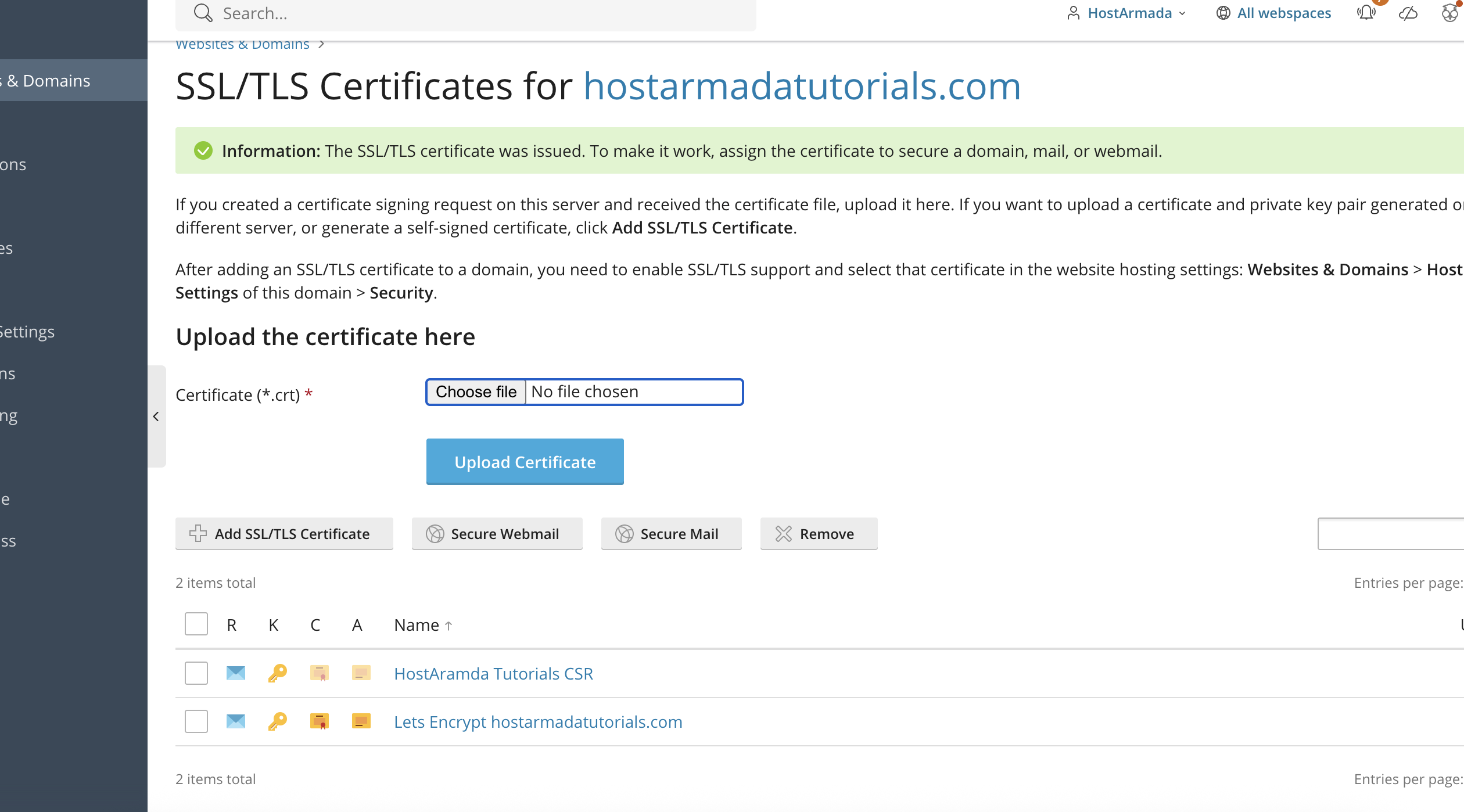The width and height of the screenshot is (1464, 812).
Task: Check the HostAramda Tutorials CSR row checkbox
Action: pyautogui.click(x=196, y=673)
